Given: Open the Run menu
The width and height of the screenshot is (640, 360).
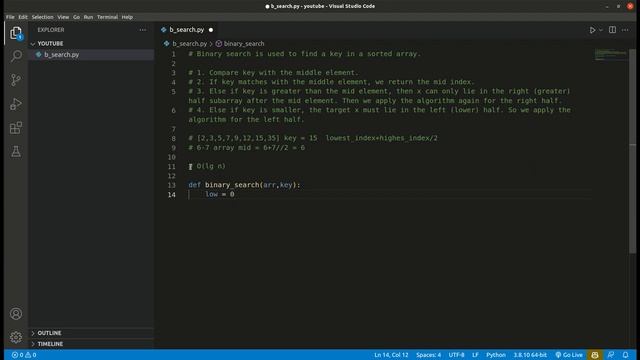Looking at the screenshot, I should click(x=88, y=17).
